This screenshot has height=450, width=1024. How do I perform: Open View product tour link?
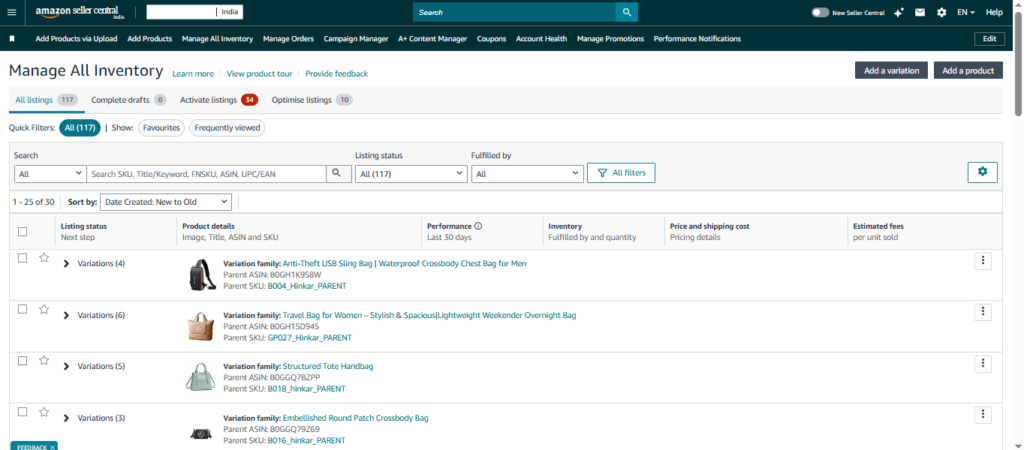259,74
